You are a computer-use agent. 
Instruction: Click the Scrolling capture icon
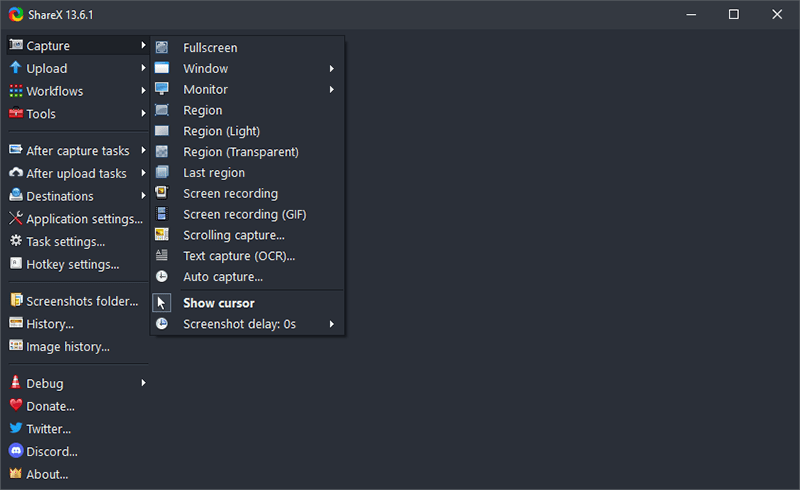[x=162, y=235]
